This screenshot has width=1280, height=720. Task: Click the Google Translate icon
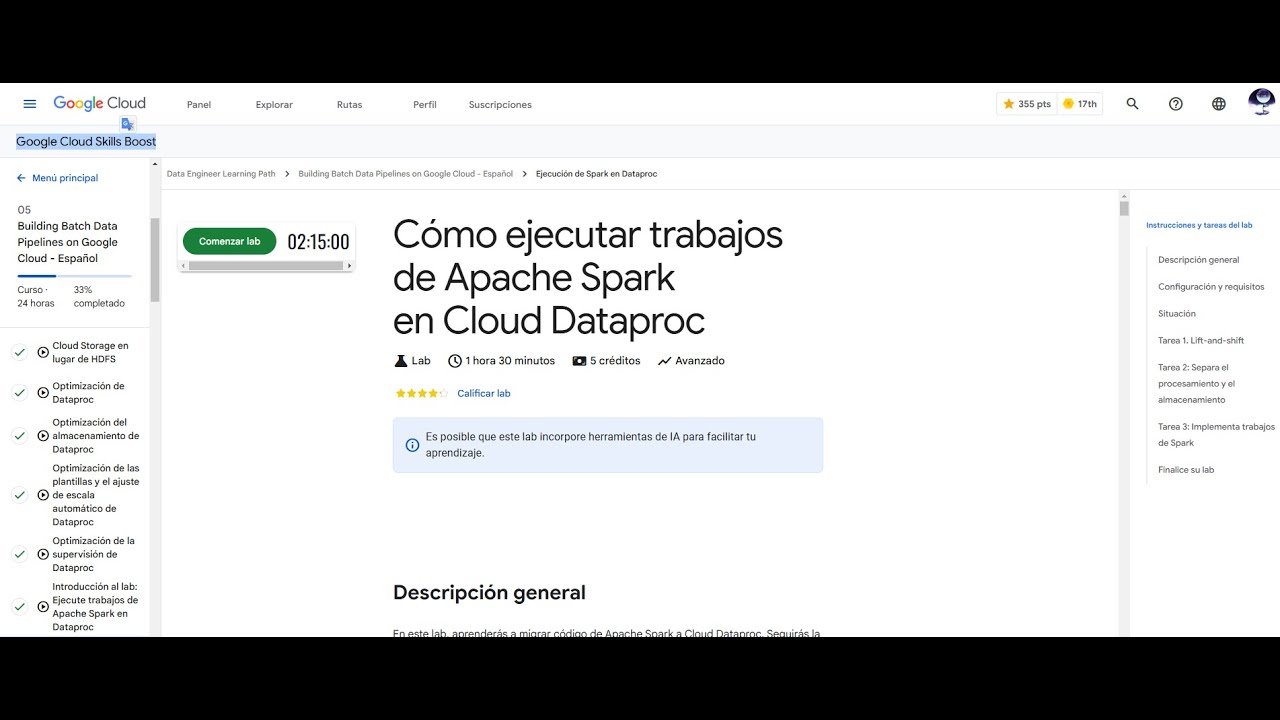point(127,124)
